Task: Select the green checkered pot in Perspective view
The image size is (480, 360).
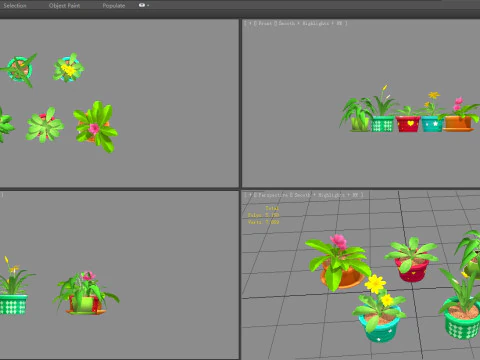Action: click(462, 320)
